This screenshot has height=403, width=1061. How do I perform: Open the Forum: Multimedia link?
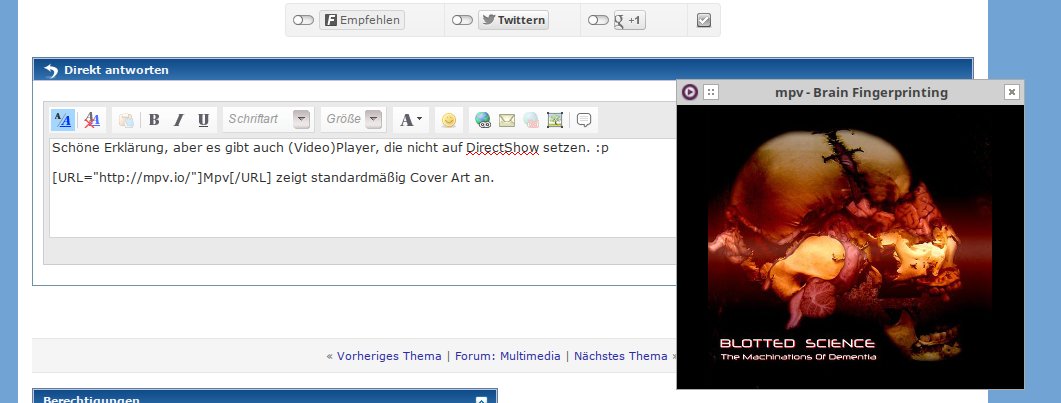pos(507,356)
